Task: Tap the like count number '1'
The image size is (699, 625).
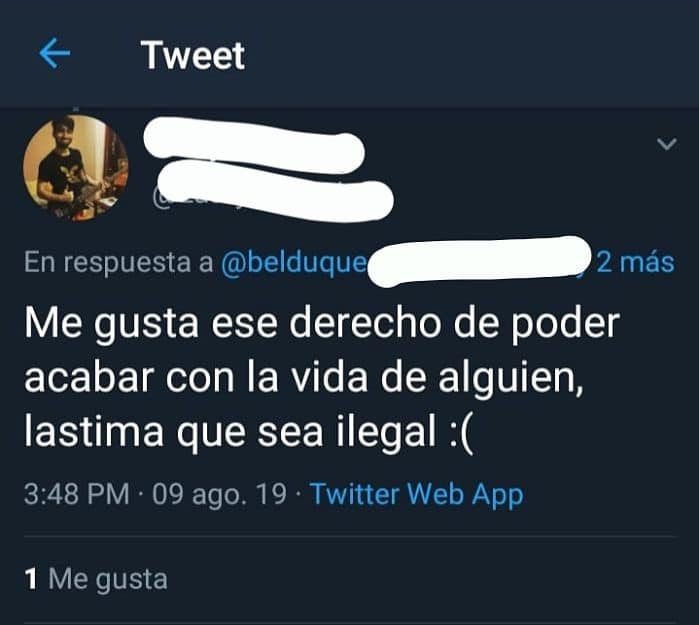Action: pos(31,579)
